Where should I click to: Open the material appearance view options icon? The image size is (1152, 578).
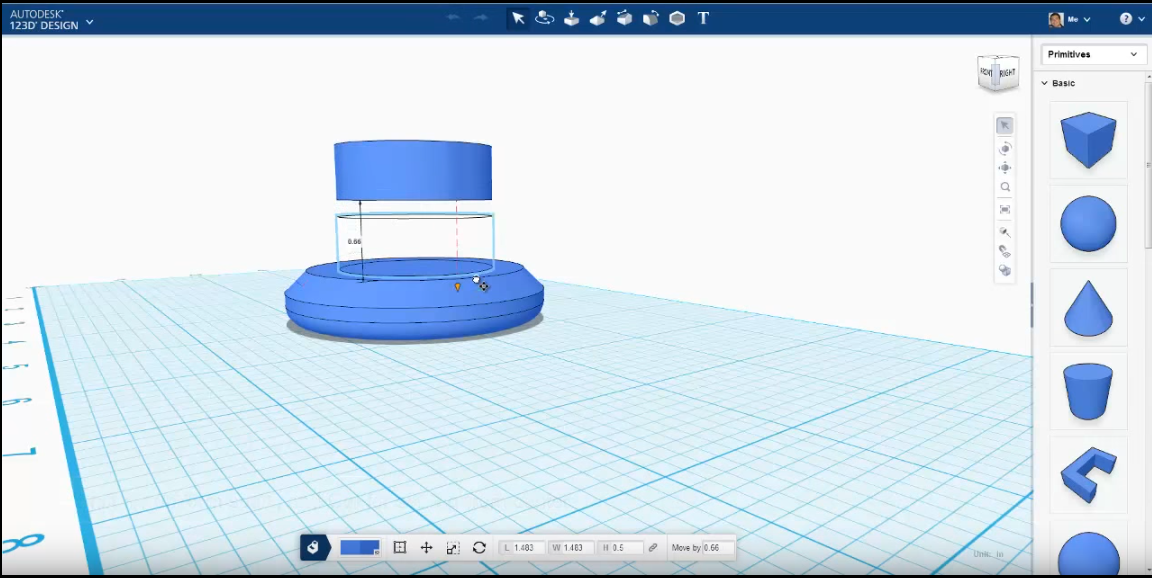point(1004,232)
